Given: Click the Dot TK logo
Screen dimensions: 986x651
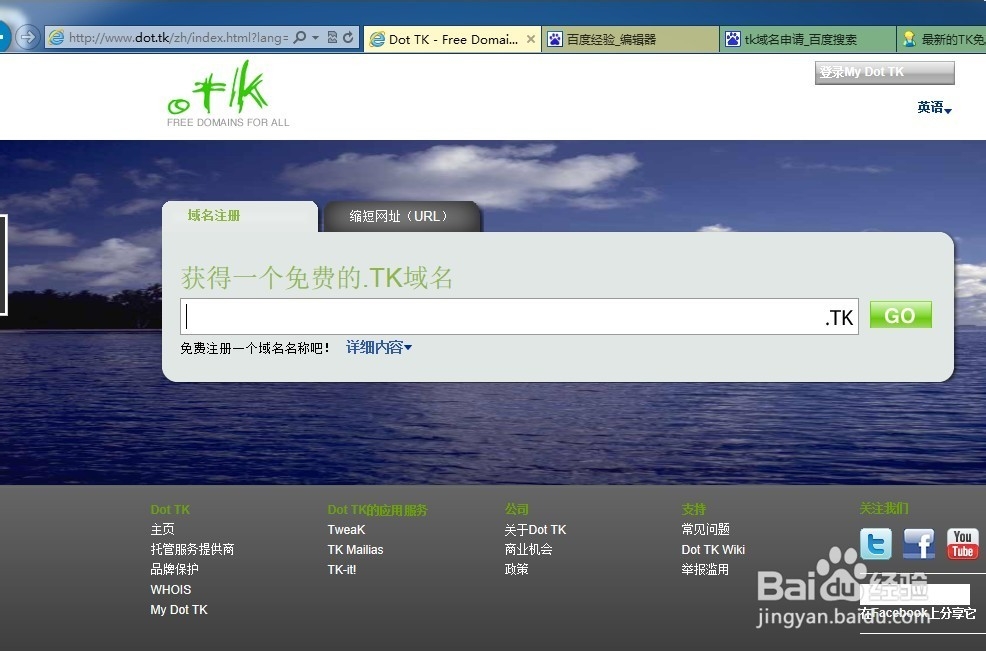Looking at the screenshot, I should pyautogui.click(x=228, y=94).
